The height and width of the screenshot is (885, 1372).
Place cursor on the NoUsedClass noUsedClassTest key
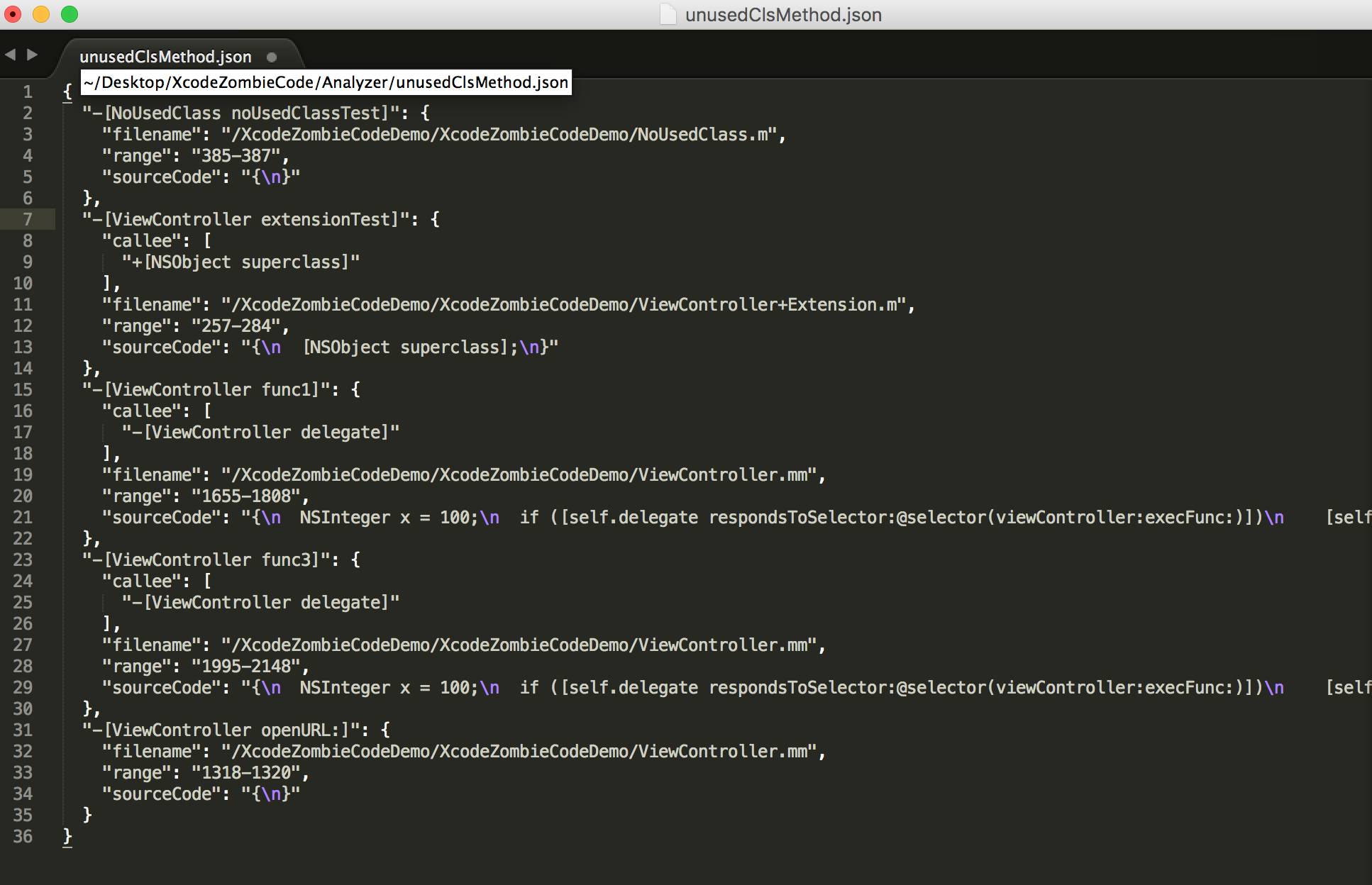tap(245, 113)
